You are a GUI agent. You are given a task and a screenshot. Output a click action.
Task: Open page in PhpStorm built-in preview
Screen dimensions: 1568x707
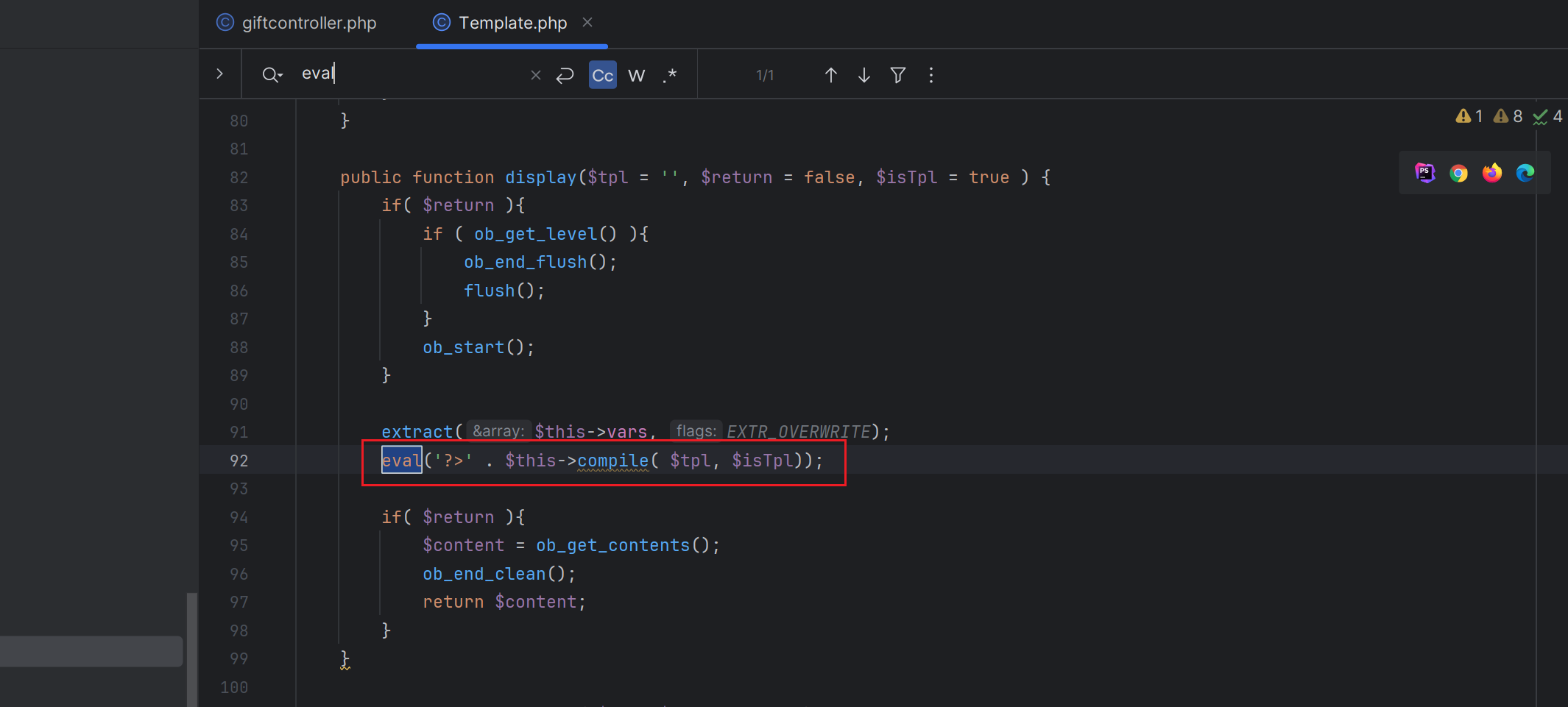tap(1425, 173)
